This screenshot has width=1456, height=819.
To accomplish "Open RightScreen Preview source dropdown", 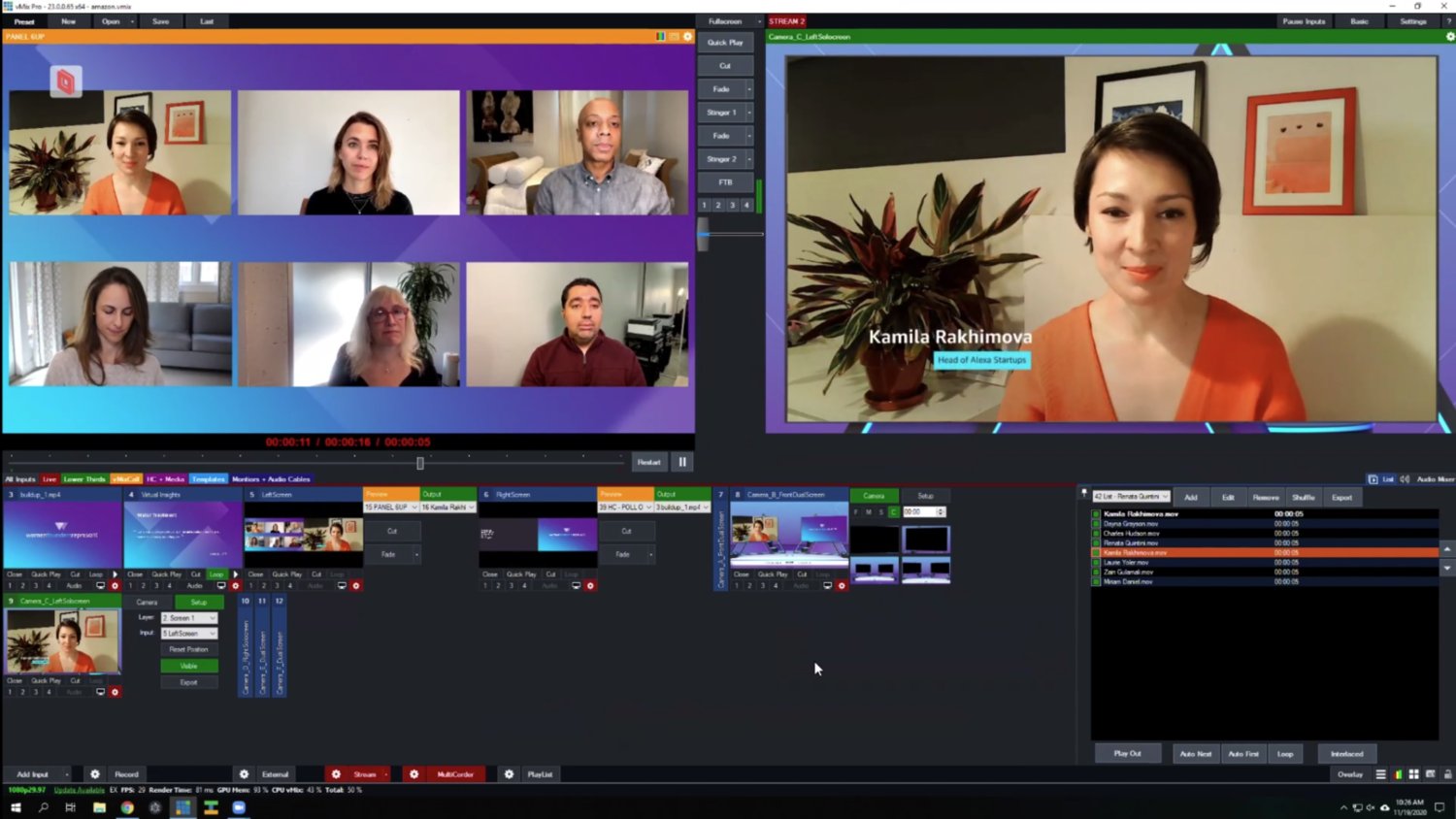I will click(625, 508).
